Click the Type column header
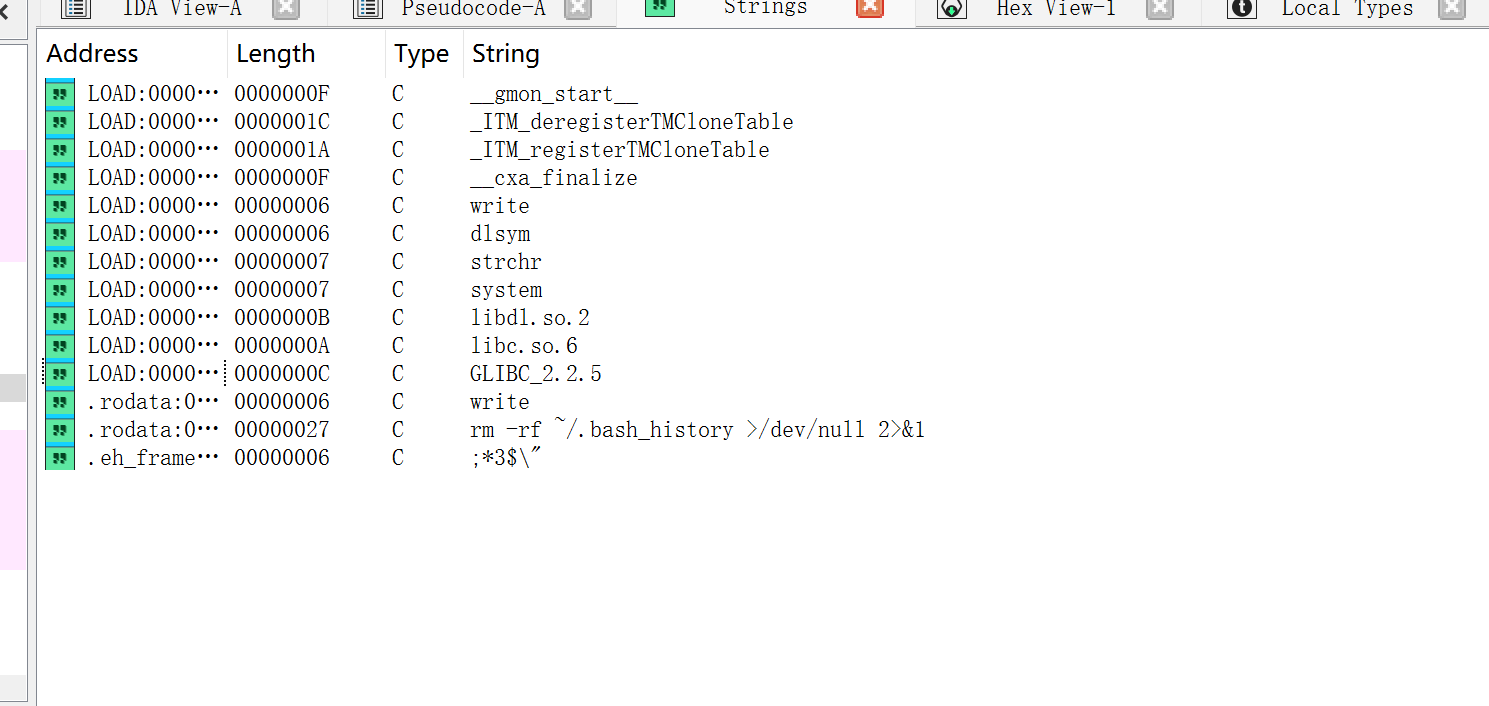 421,53
